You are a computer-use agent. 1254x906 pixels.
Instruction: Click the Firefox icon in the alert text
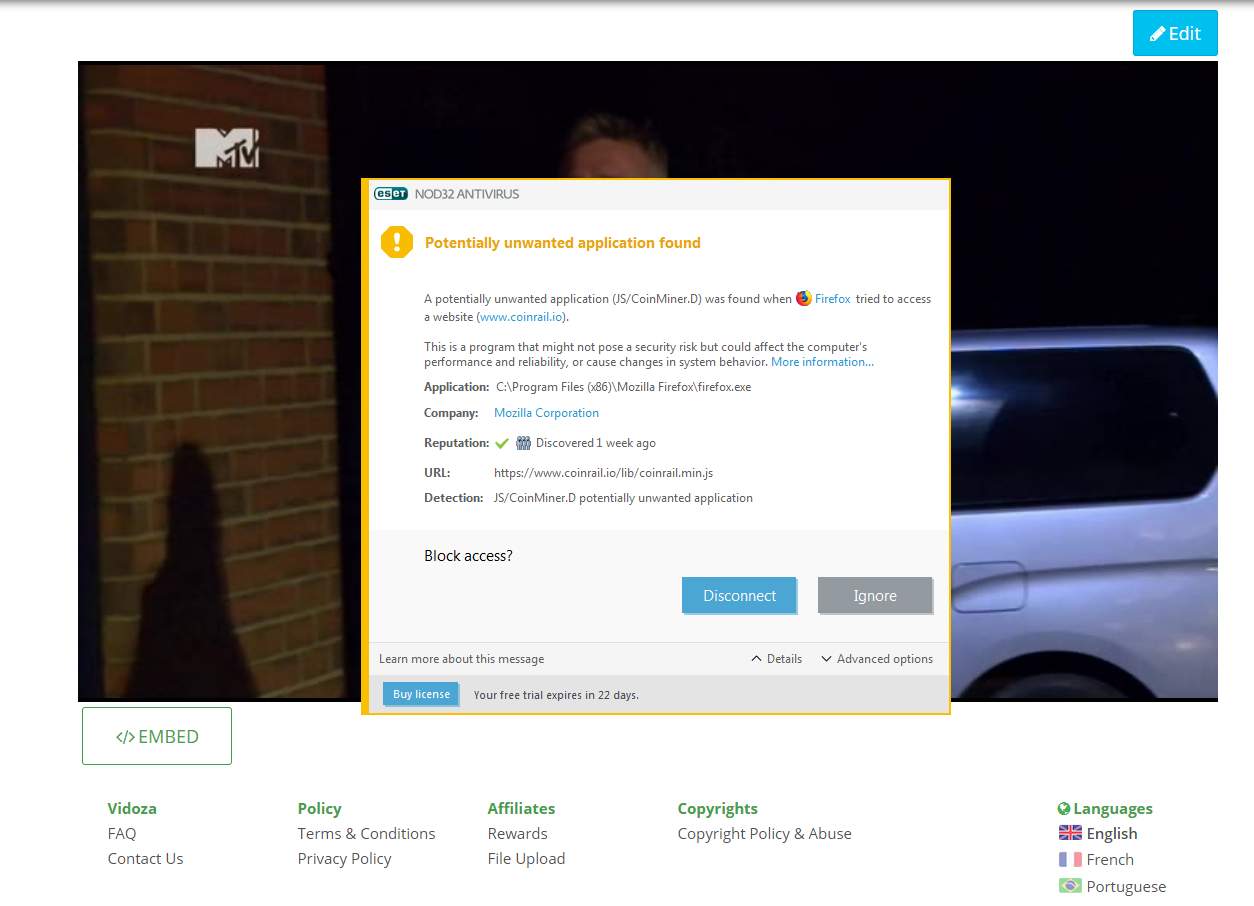(804, 298)
